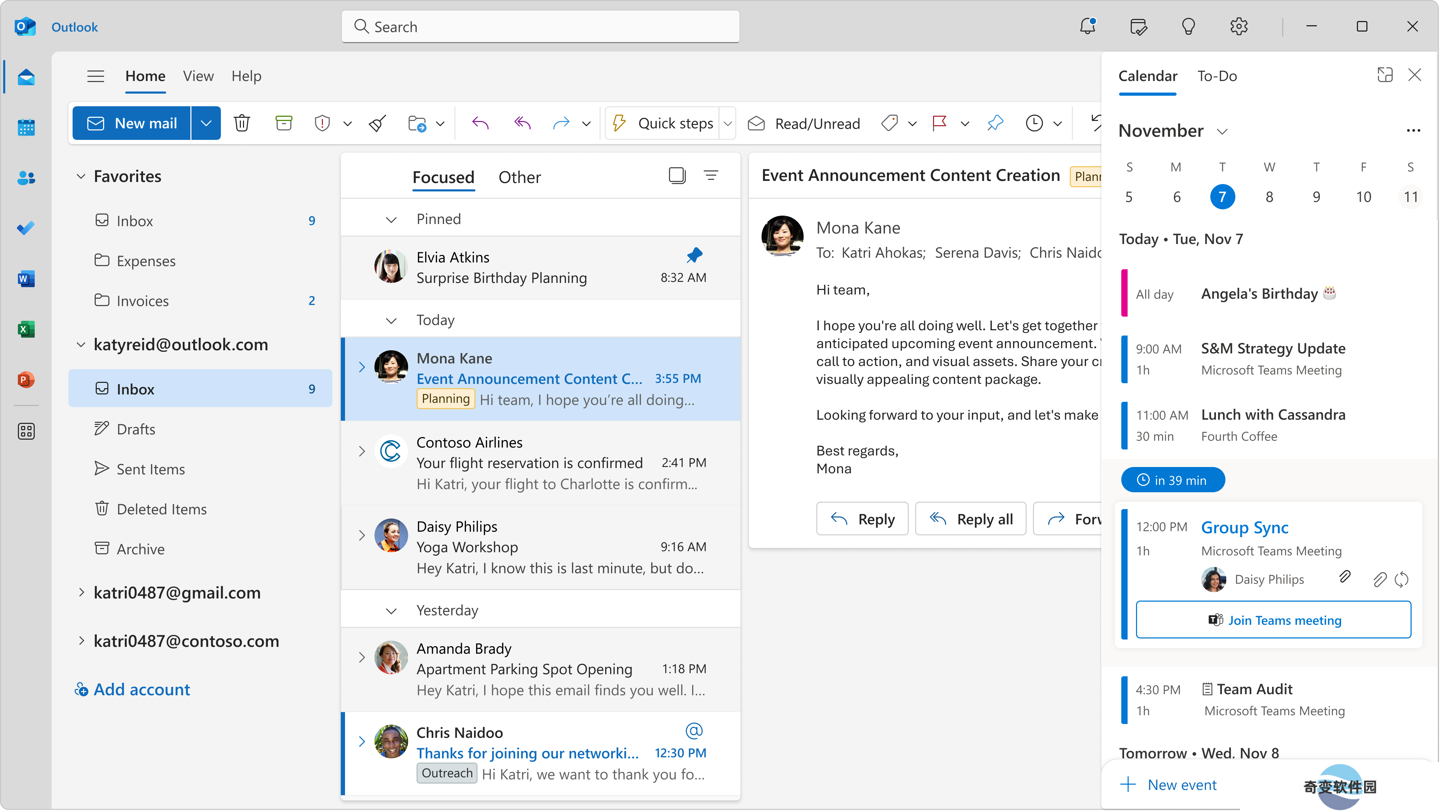
Task: Click the Snooze clock icon
Action: tap(1034, 123)
